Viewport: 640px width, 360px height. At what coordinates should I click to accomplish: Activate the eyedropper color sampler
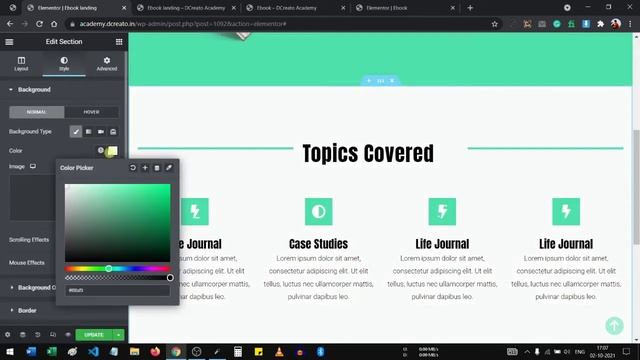(x=169, y=168)
